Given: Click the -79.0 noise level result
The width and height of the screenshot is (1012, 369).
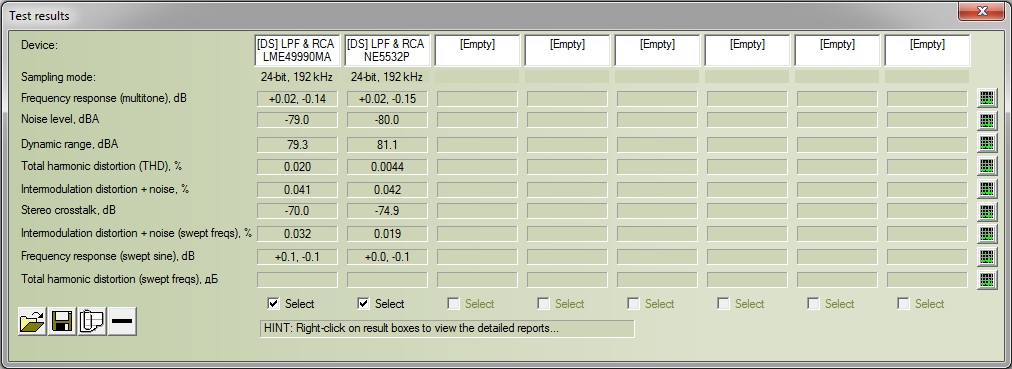Looking at the screenshot, I should click(x=298, y=120).
